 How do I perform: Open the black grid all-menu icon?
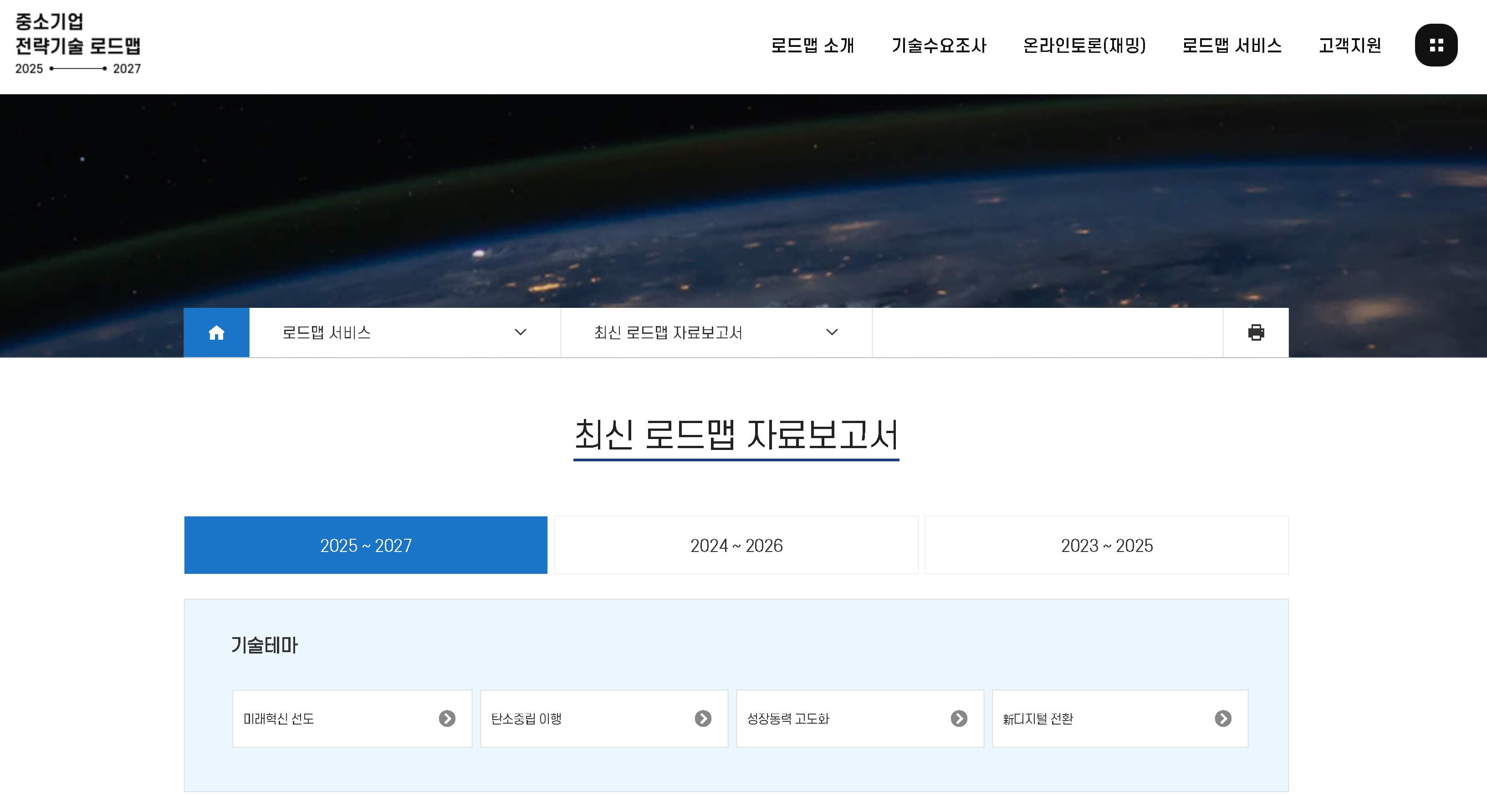[x=1436, y=45]
